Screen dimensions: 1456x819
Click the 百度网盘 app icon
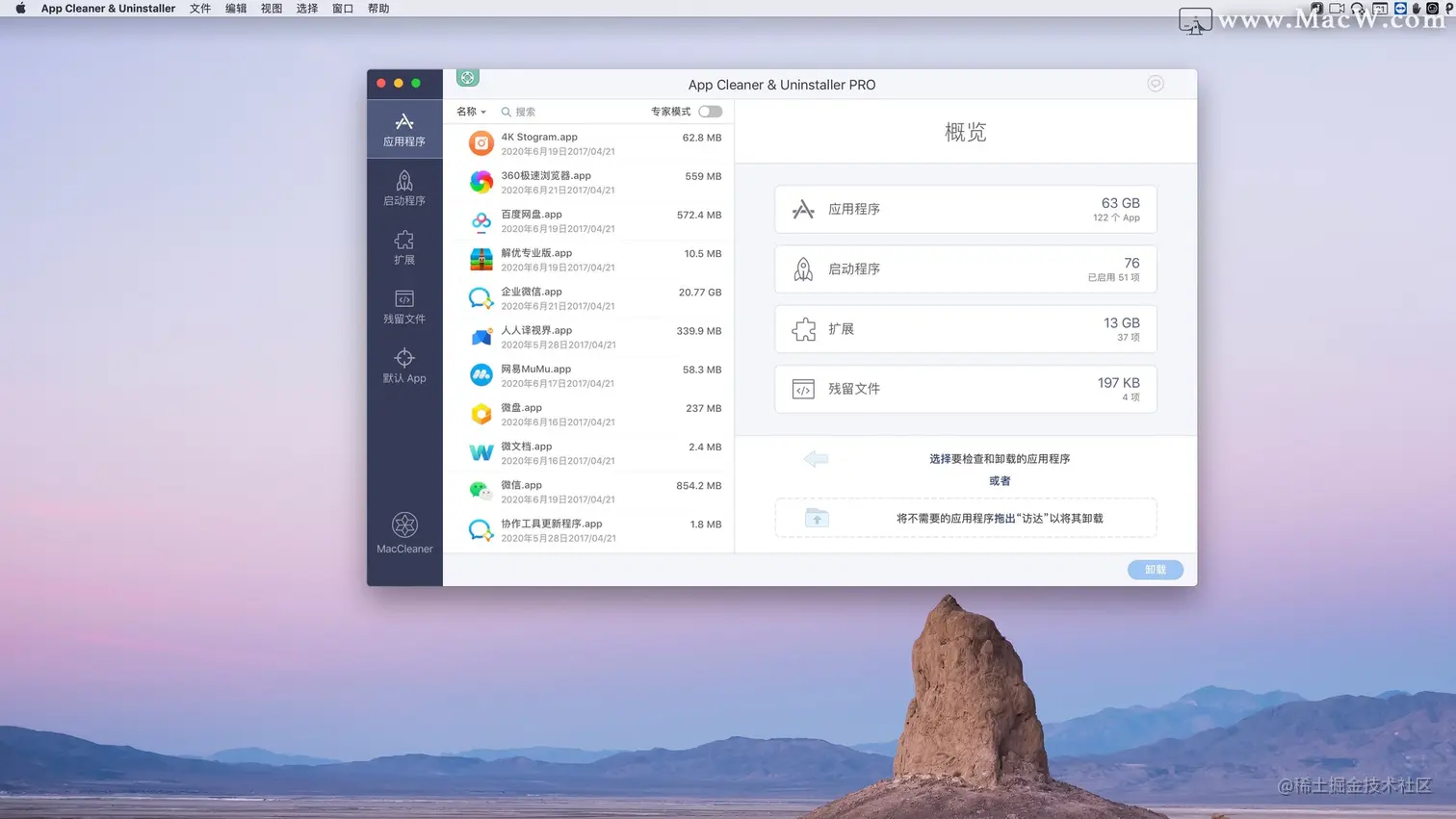click(481, 221)
